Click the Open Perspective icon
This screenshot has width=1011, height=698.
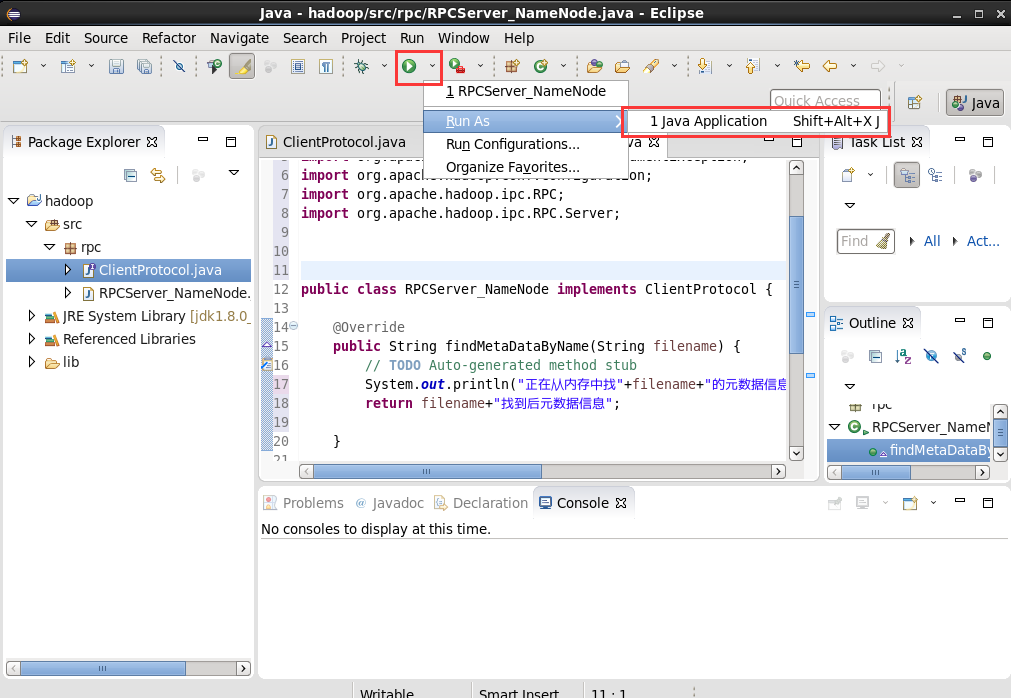tap(914, 102)
